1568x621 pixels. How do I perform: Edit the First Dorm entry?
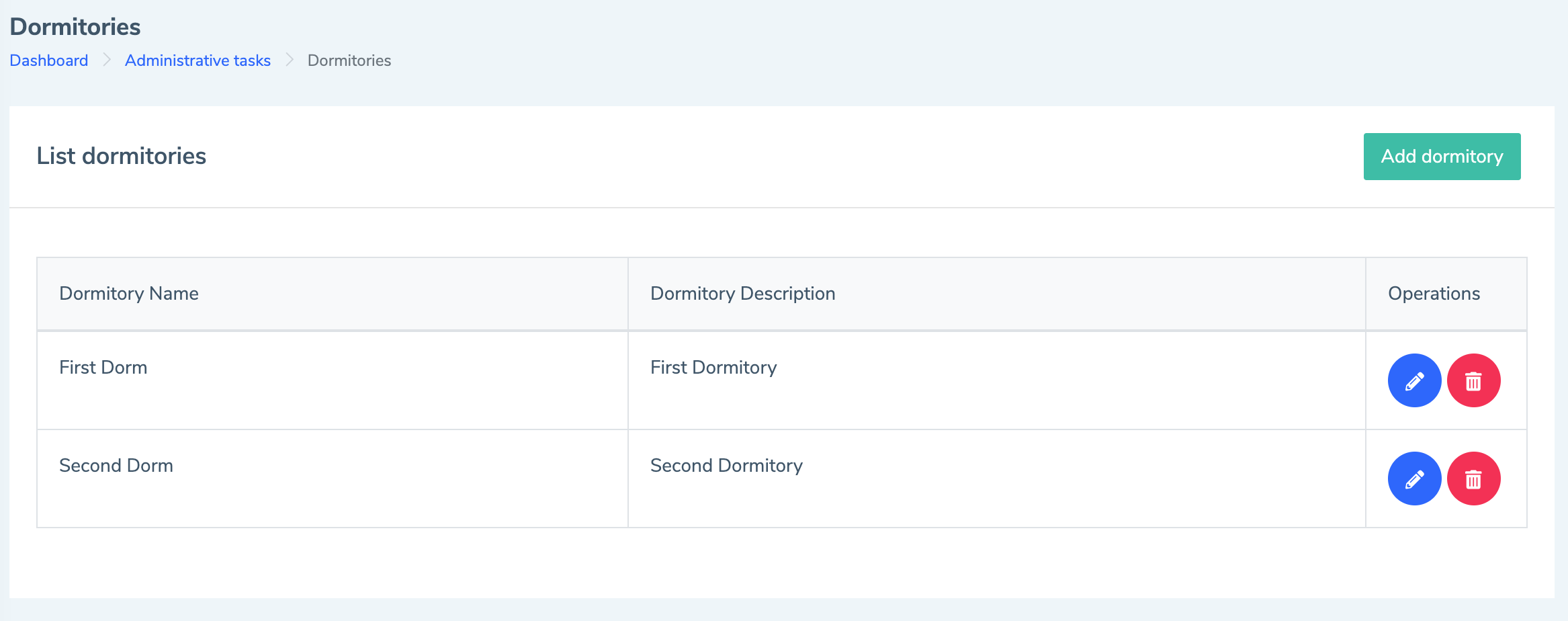pyautogui.click(x=1414, y=380)
